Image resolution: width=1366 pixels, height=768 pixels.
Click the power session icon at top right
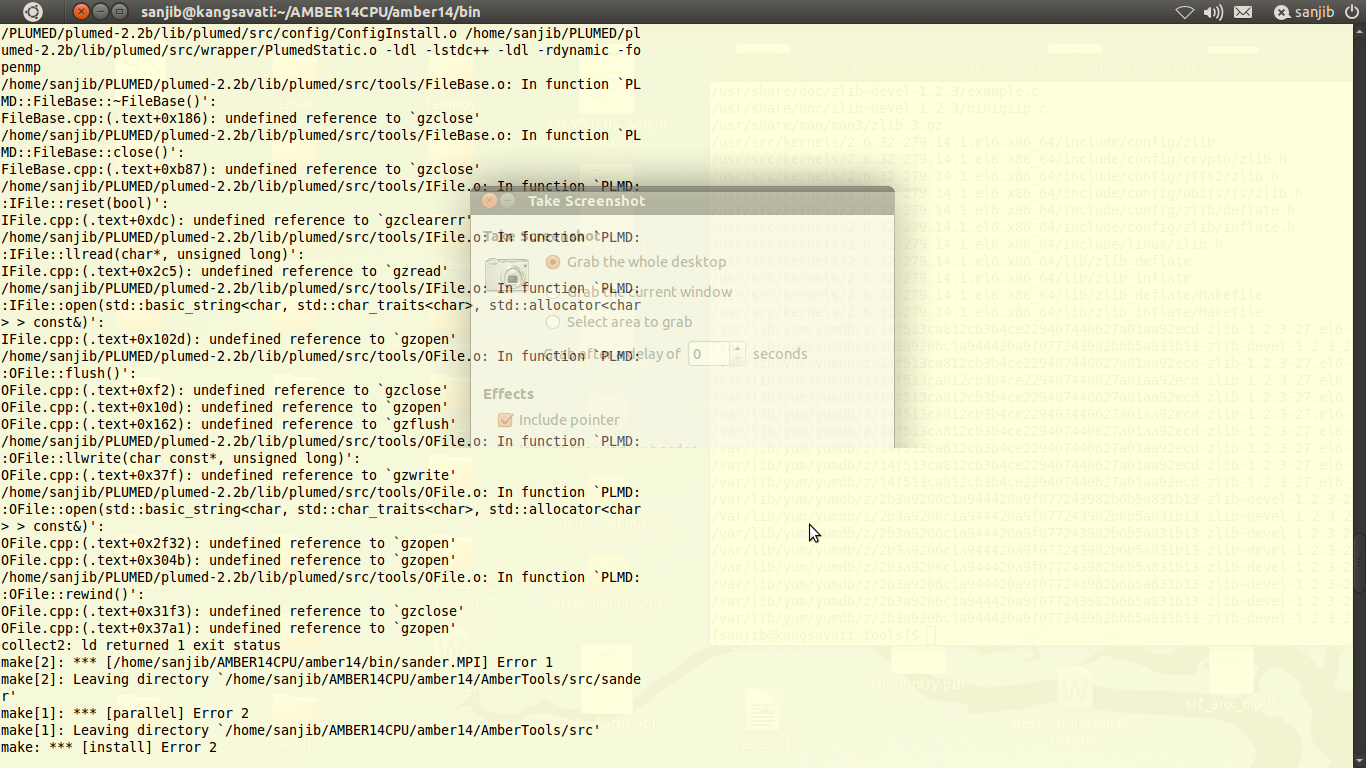click(1350, 12)
